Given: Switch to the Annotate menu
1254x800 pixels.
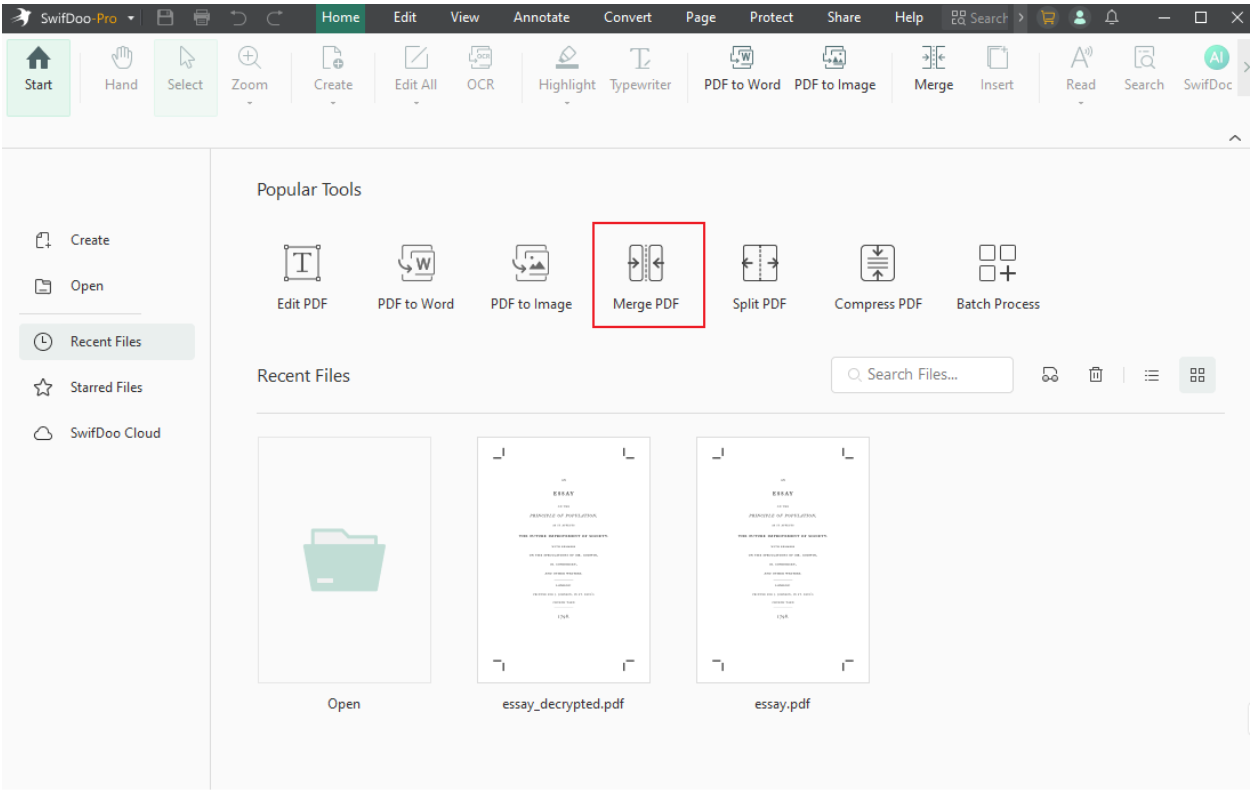Looking at the screenshot, I should (542, 17).
